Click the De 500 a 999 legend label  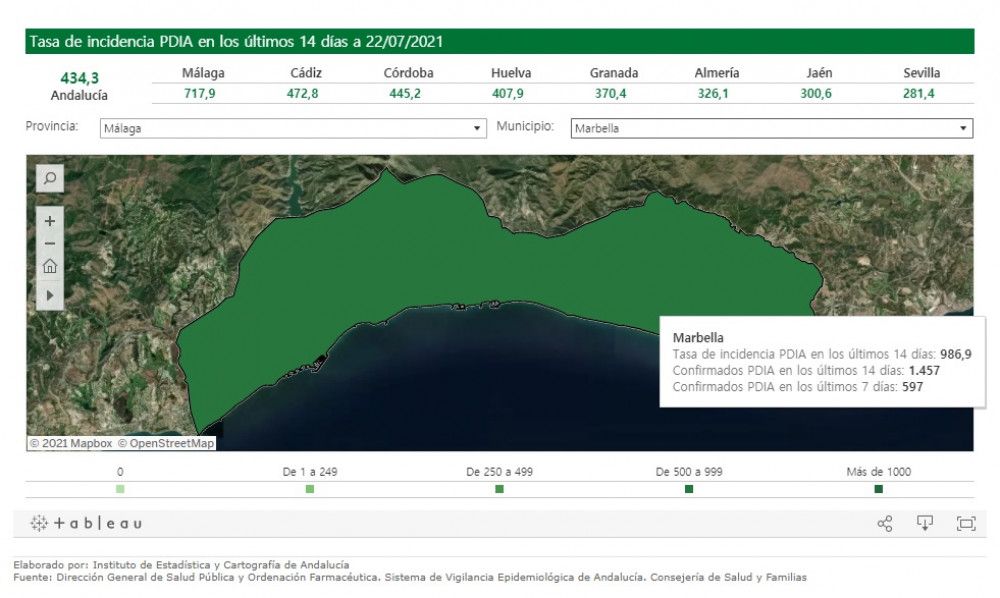(x=689, y=472)
